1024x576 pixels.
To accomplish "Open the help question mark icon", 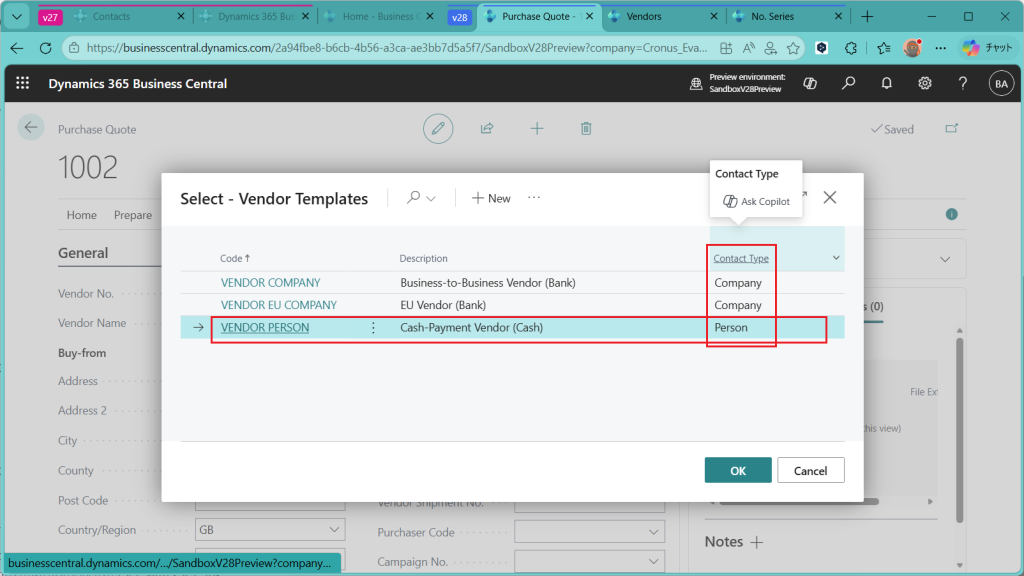I will [962, 84].
